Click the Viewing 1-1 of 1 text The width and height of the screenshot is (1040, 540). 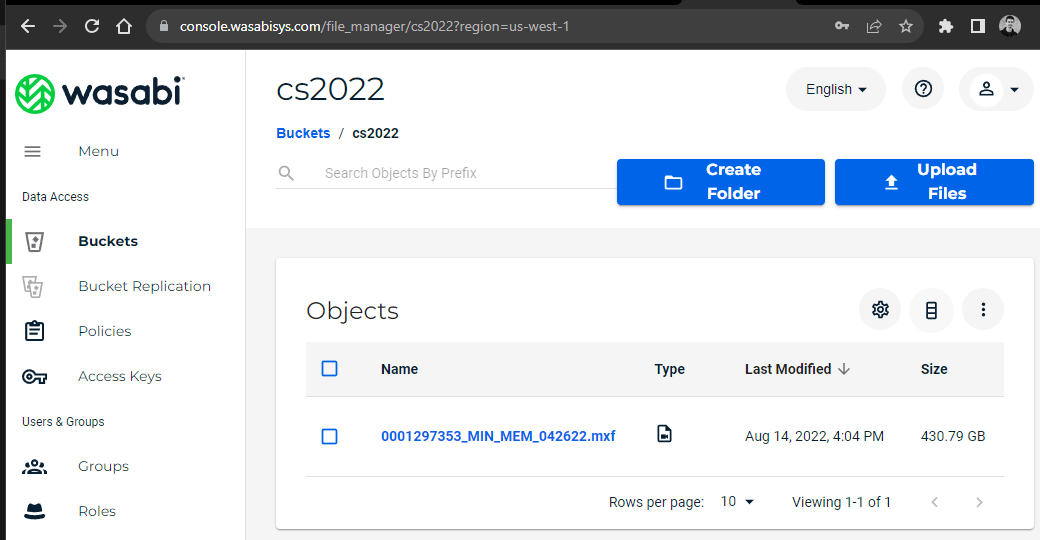pos(841,502)
